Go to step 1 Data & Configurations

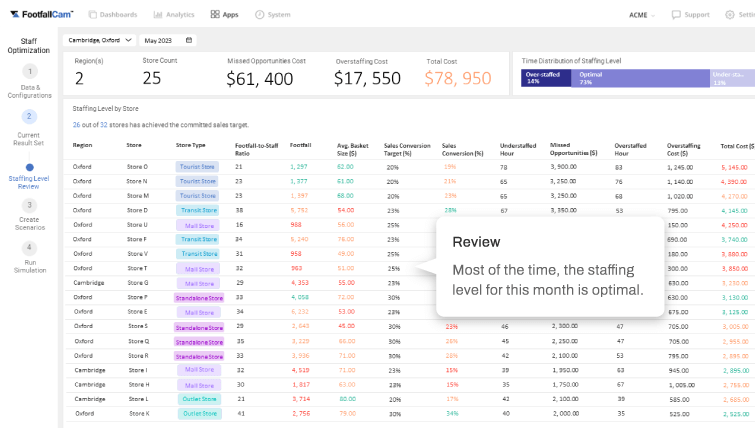point(29,82)
